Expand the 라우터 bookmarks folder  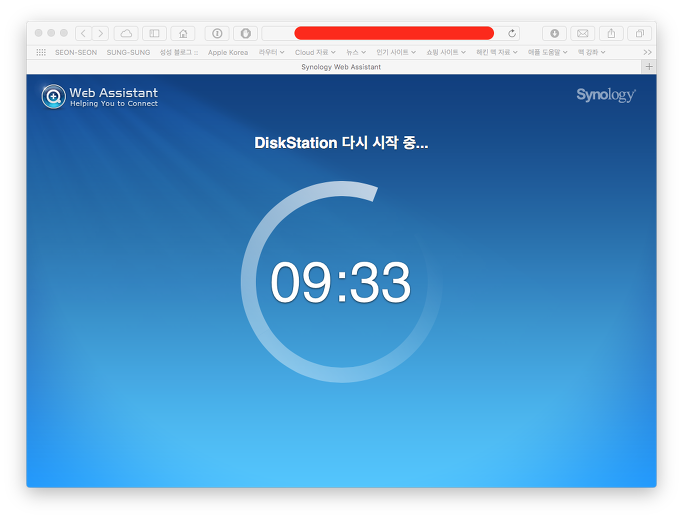tap(271, 52)
